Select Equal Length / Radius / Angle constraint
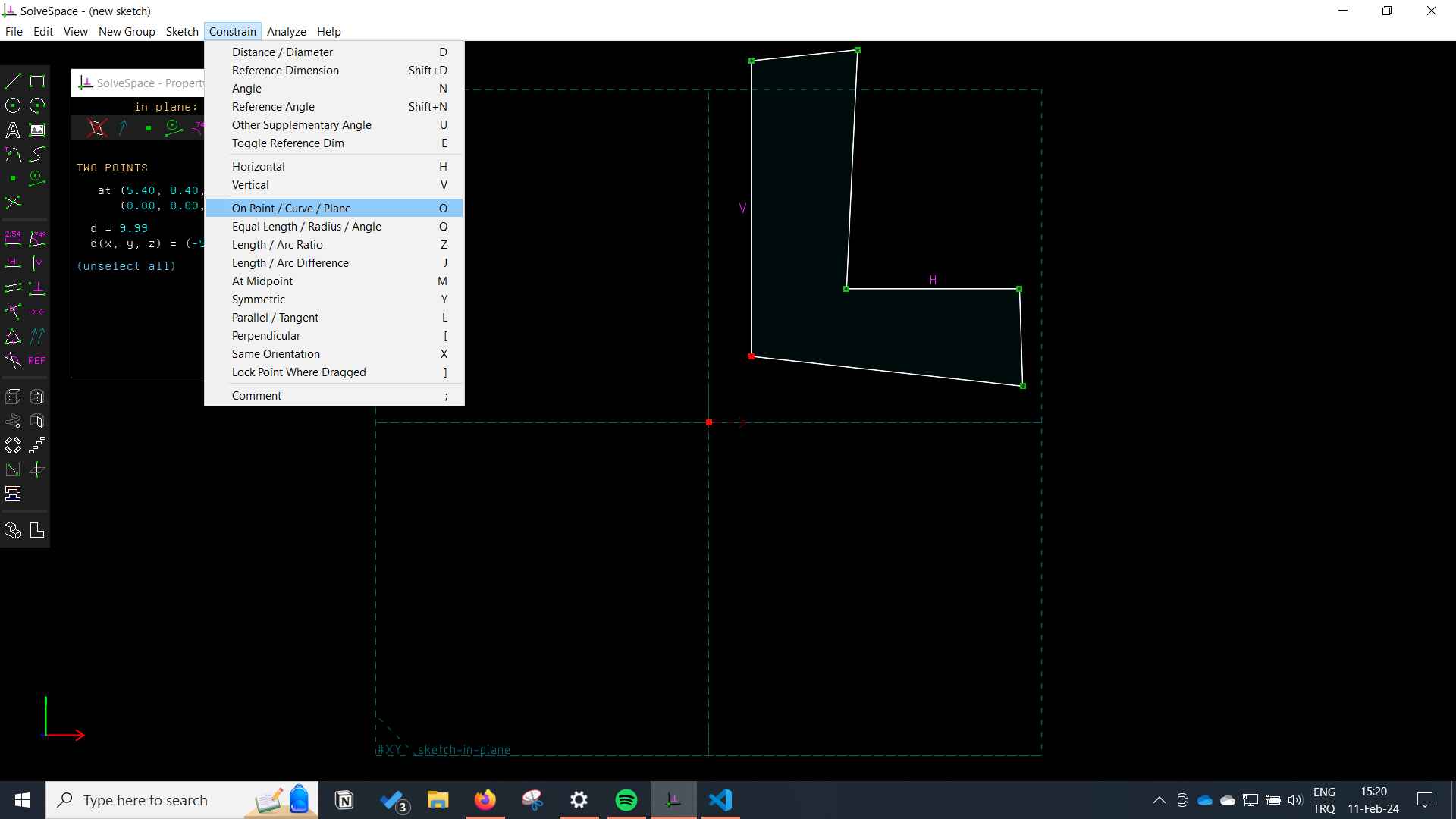Viewport: 1456px width, 819px height. (306, 226)
